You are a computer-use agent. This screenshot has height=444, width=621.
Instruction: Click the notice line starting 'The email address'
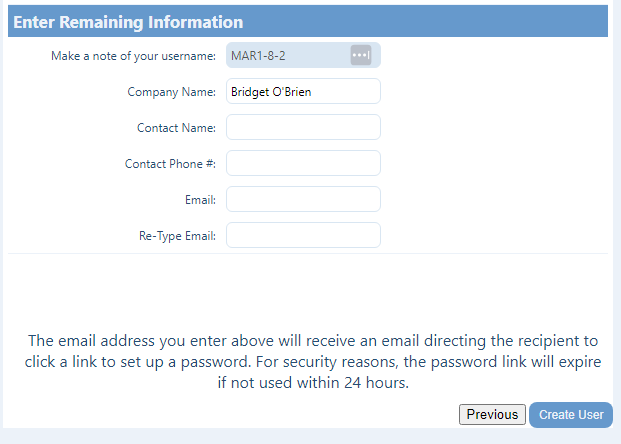tap(312, 340)
